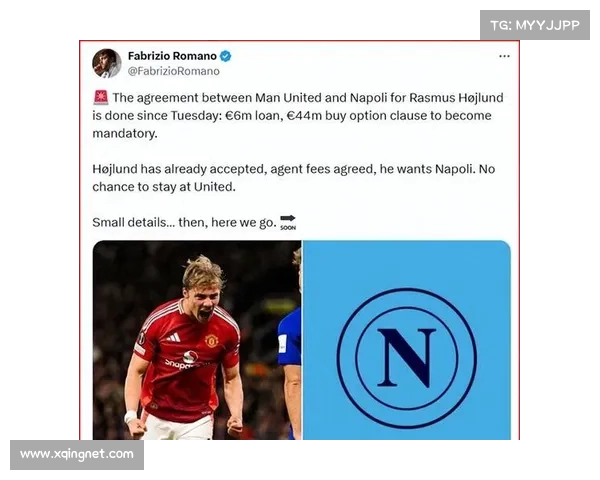
Task: Click the Napoli N crest emblem
Action: [x=406, y=358]
